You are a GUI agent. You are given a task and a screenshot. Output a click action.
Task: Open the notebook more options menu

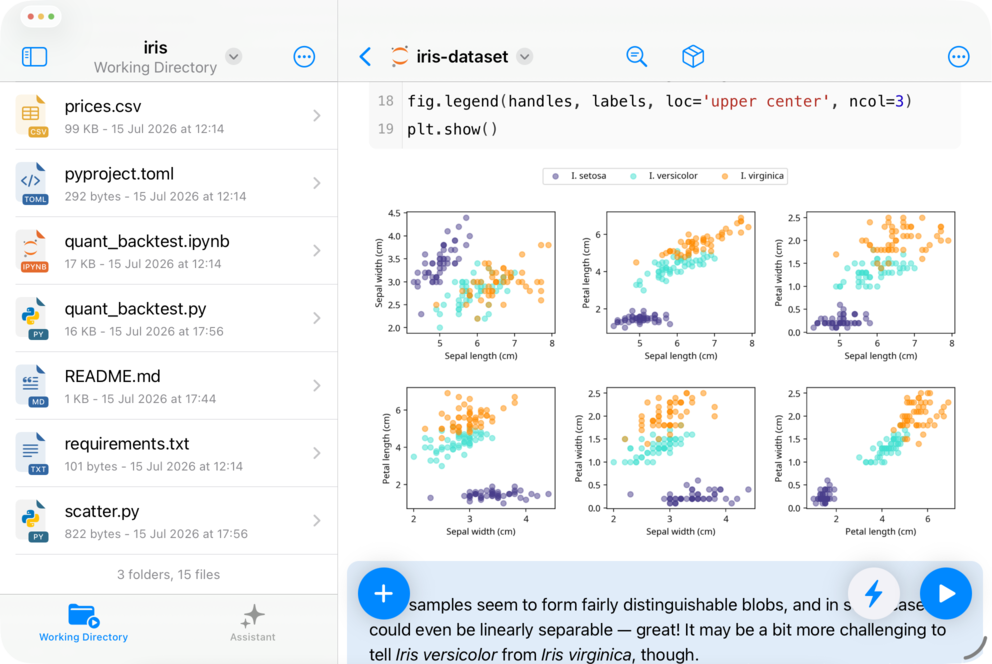[x=958, y=57]
